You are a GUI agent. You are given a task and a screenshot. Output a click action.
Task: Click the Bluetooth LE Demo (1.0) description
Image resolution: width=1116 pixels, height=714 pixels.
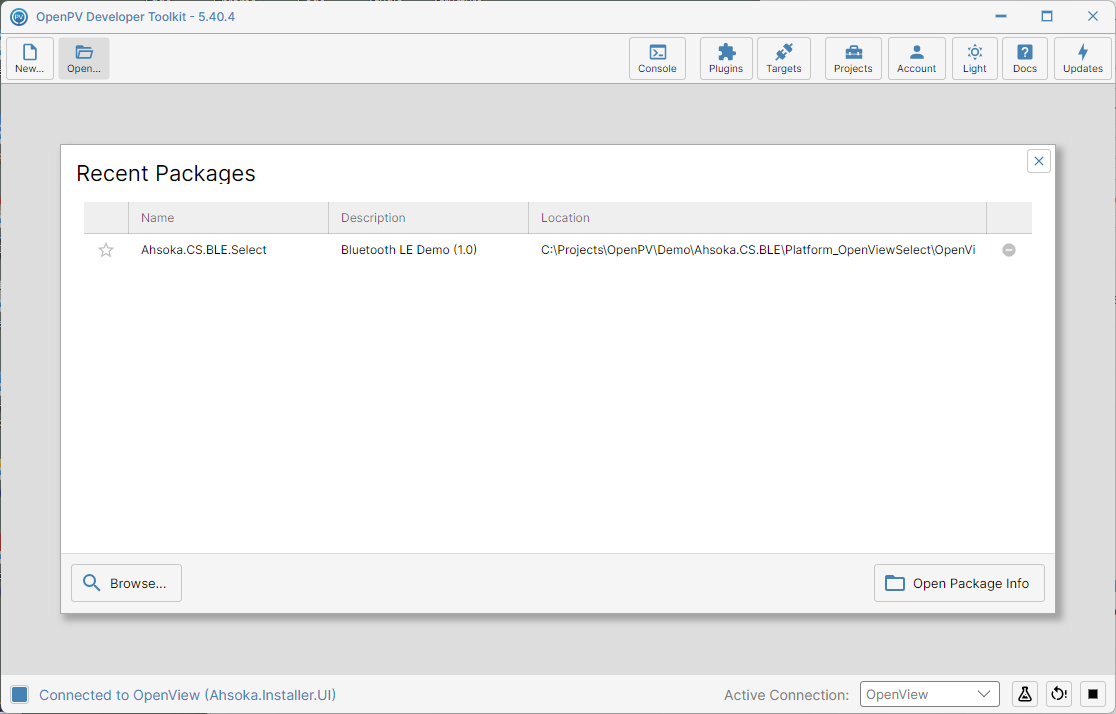click(409, 250)
